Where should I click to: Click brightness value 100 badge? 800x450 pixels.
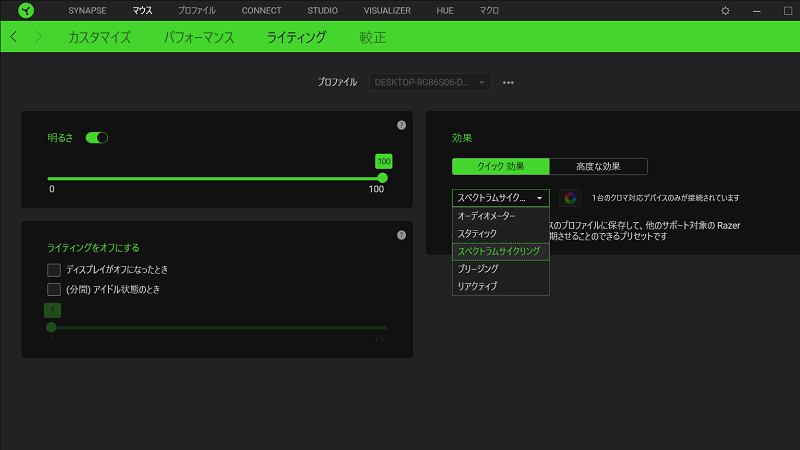click(384, 161)
